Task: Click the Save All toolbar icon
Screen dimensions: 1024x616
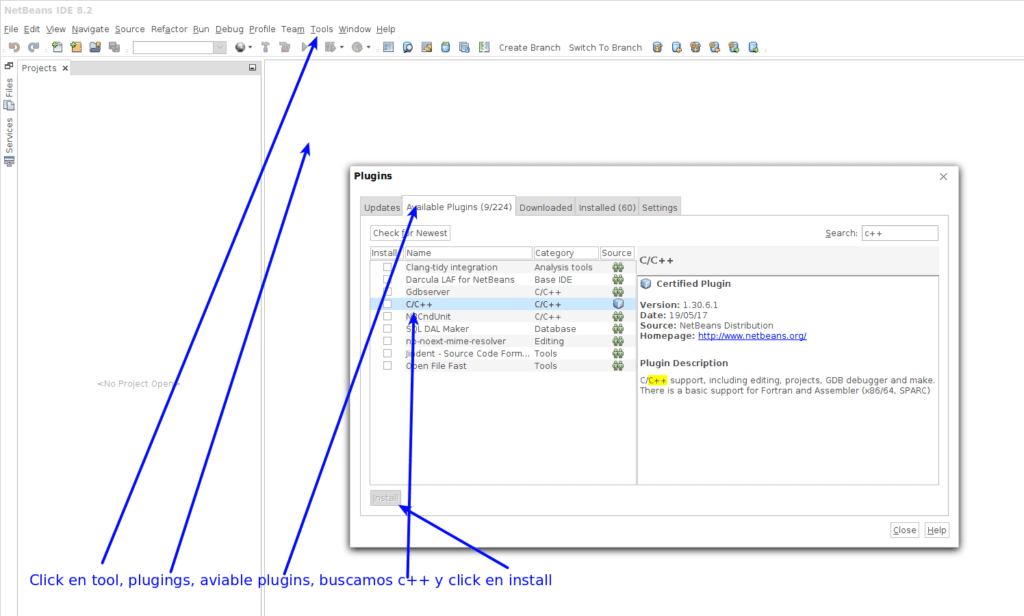Action: 114,47
